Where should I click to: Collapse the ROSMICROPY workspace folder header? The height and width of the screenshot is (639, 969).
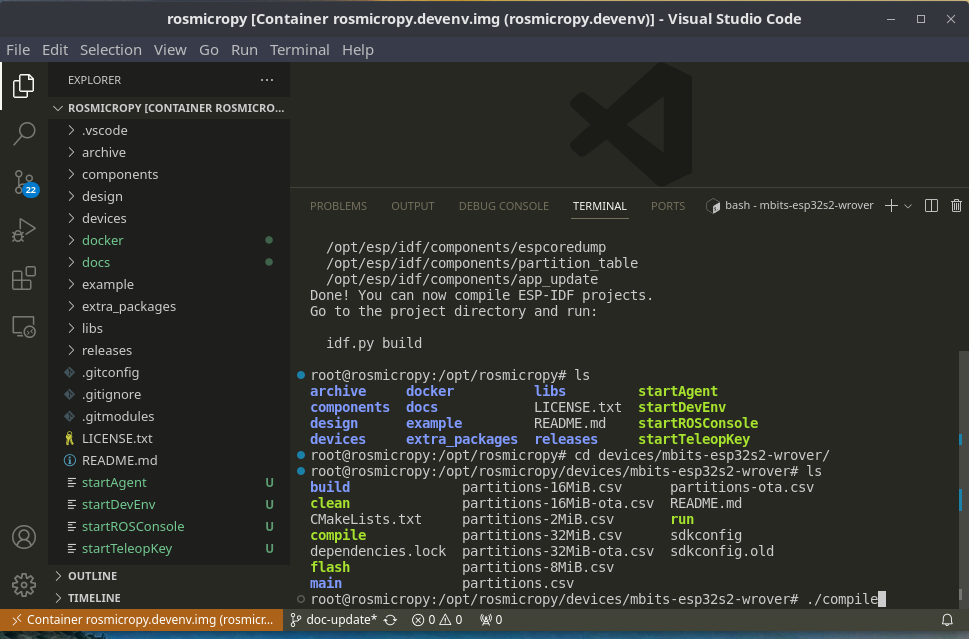click(169, 108)
